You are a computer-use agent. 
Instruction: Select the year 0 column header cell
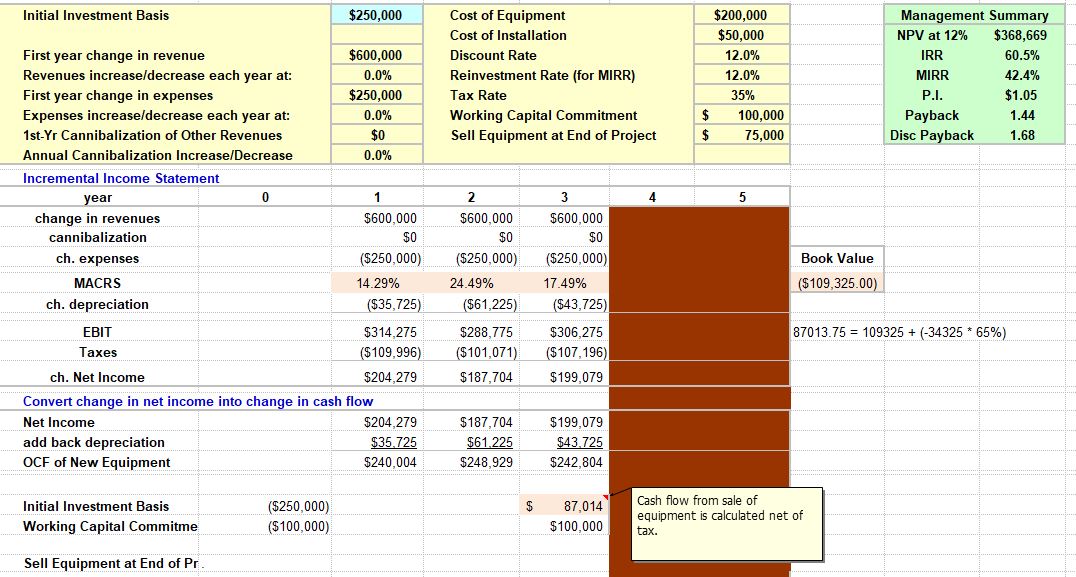[x=265, y=197]
